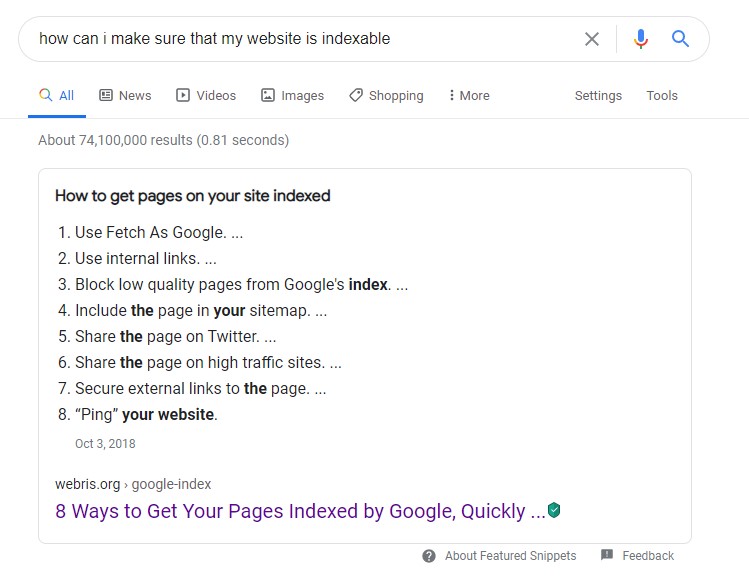Switch to the Videos tab
749x577 pixels.
coord(206,96)
